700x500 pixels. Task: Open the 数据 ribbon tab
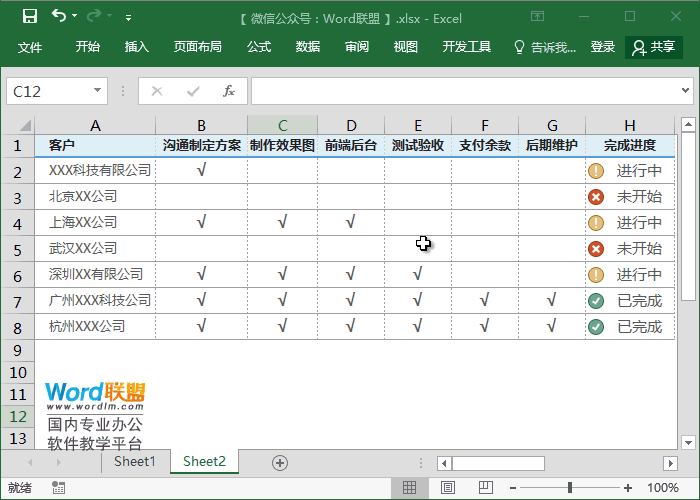[x=308, y=46]
